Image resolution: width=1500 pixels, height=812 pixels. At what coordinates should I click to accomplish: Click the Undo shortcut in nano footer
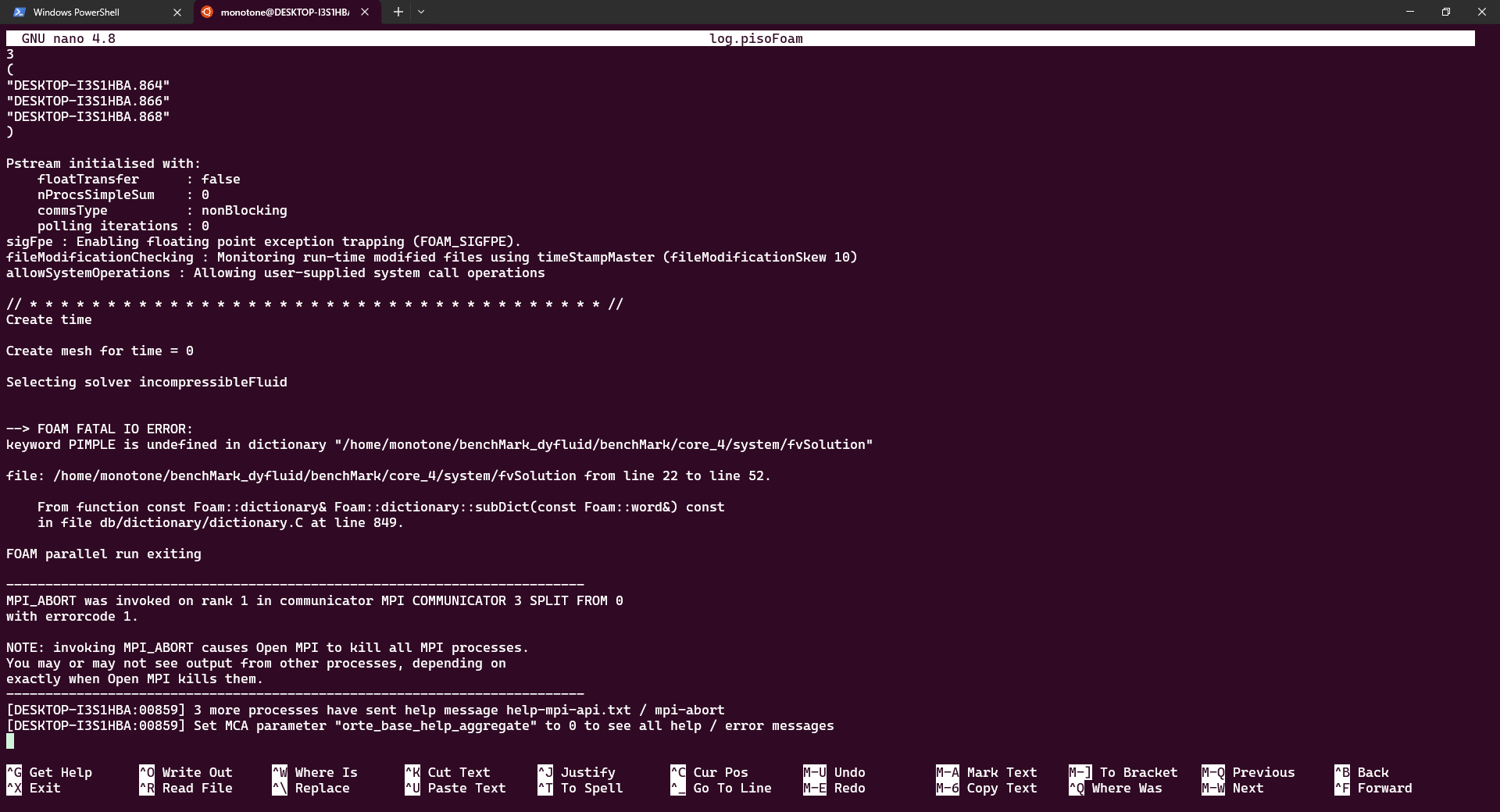[x=849, y=772]
